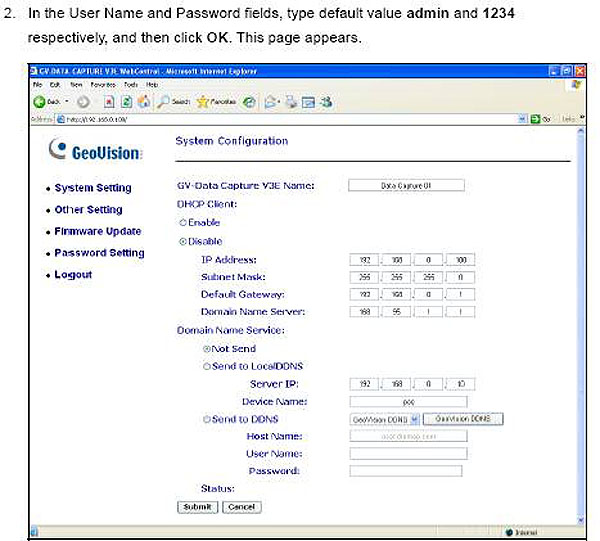Click the GV-Data Capture V3E Name field
Viewport: 600px width, 541px height.
[x=406, y=186]
